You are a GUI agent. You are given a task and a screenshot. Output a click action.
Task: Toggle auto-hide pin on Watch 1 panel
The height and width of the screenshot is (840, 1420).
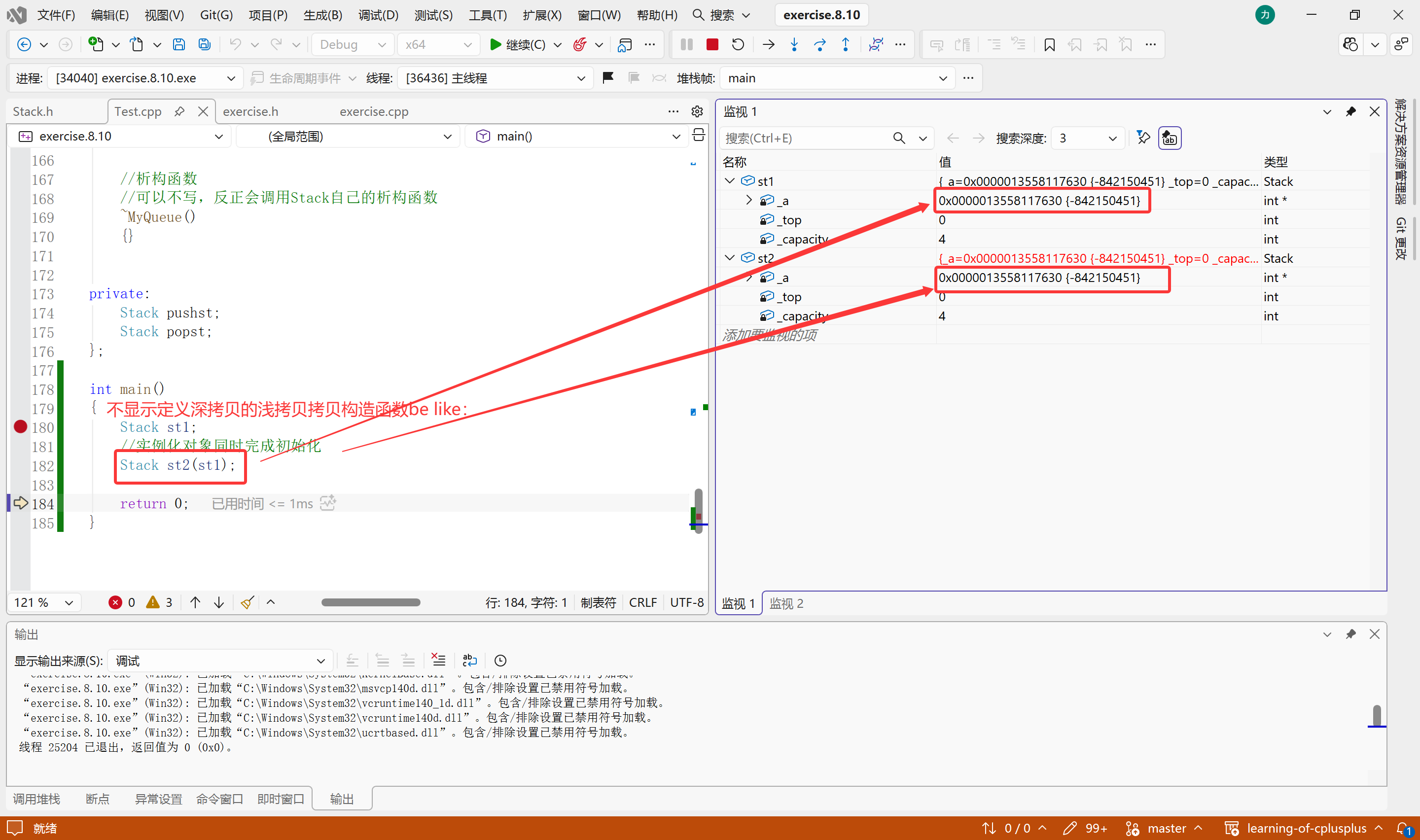tap(1350, 111)
